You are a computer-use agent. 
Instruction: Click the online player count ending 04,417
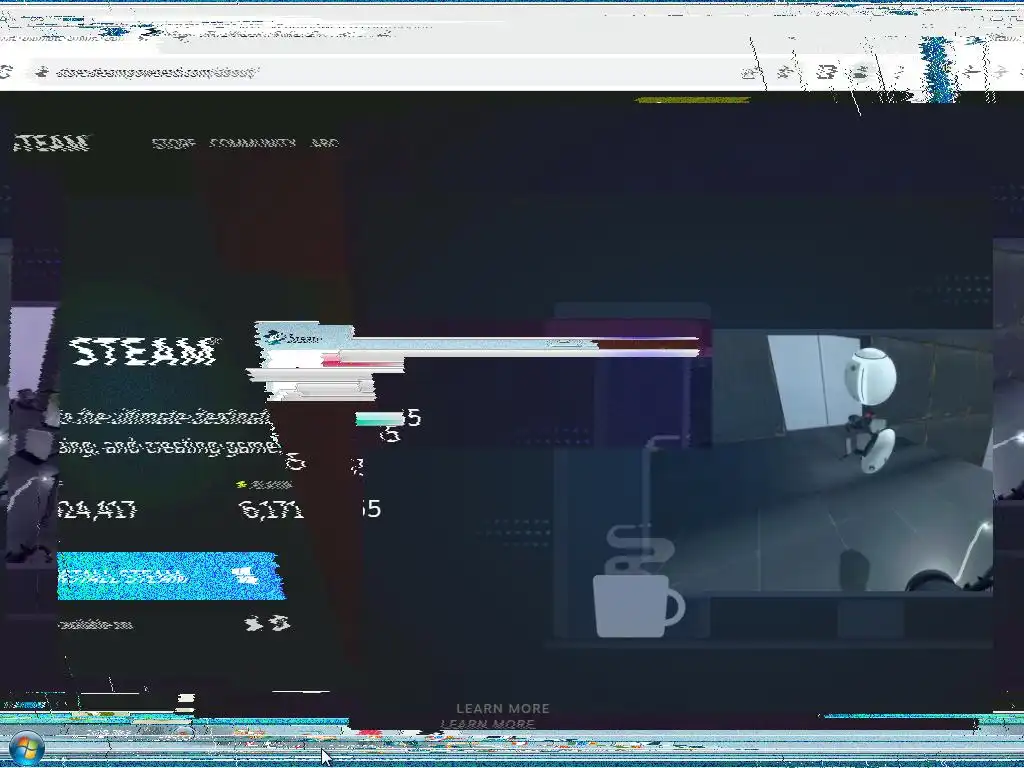click(x=97, y=509)
